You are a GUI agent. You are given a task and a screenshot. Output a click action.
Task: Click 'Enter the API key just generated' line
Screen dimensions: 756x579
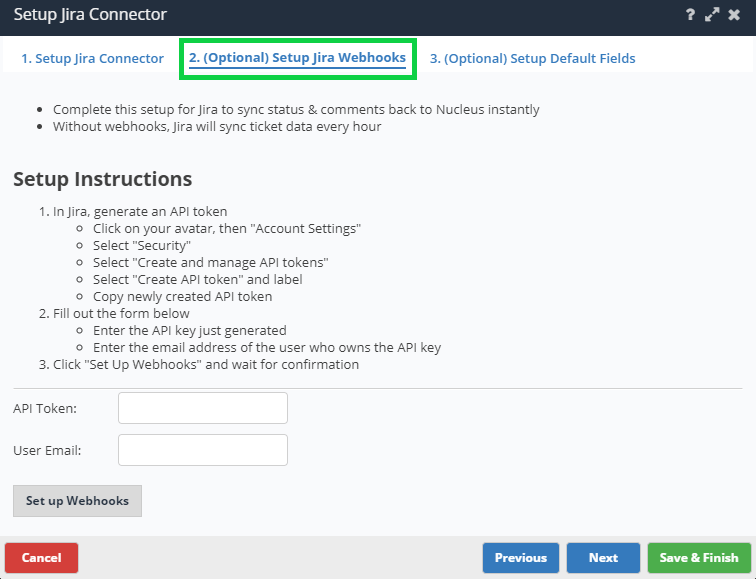(x=189, y=330)
